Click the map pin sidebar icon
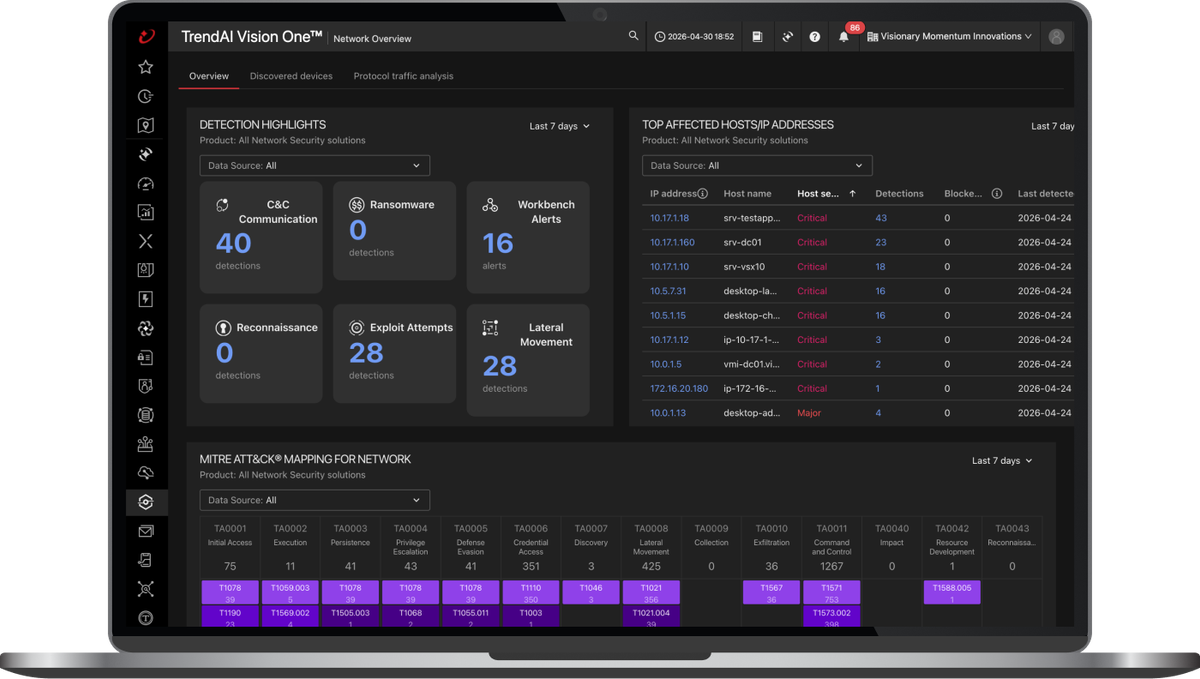This screenshot has width=1200, height=679. (146, 125)
